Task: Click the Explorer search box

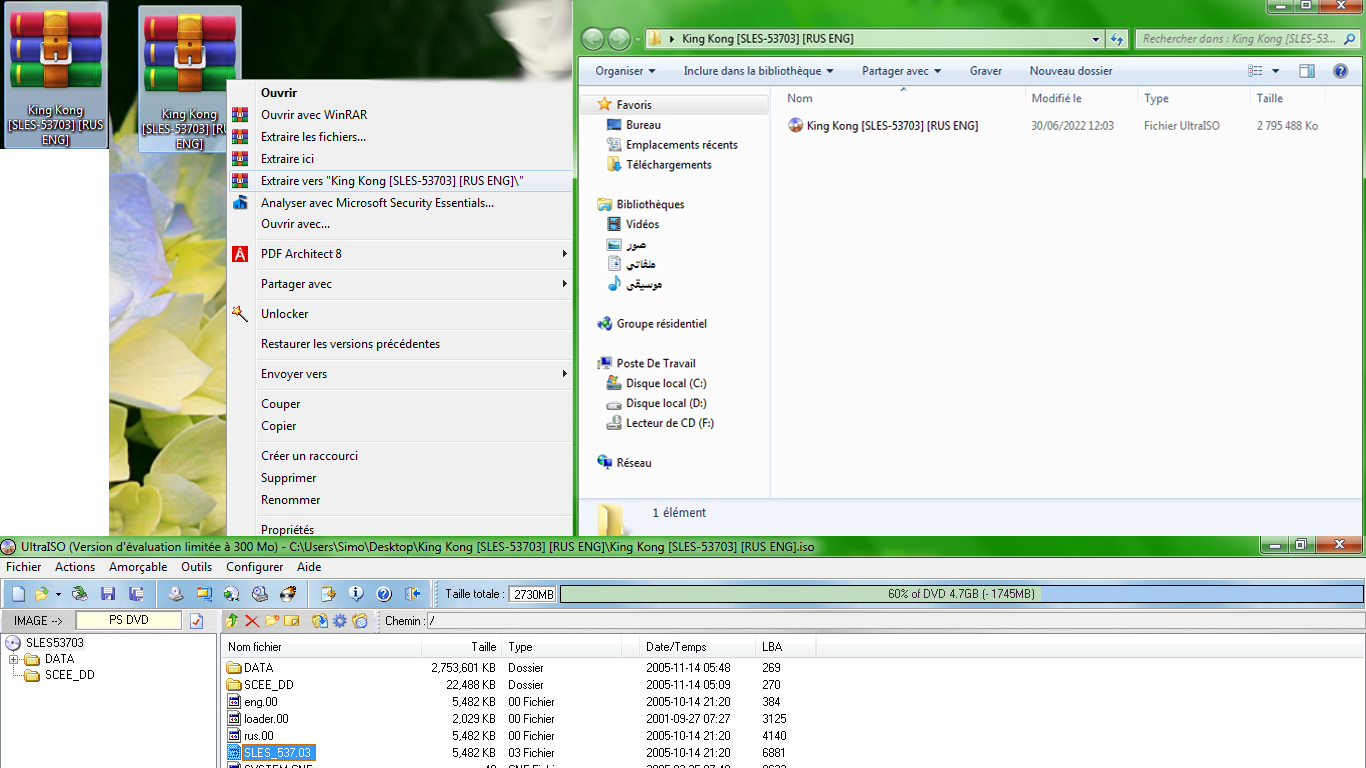Action: click(1240, 39)
